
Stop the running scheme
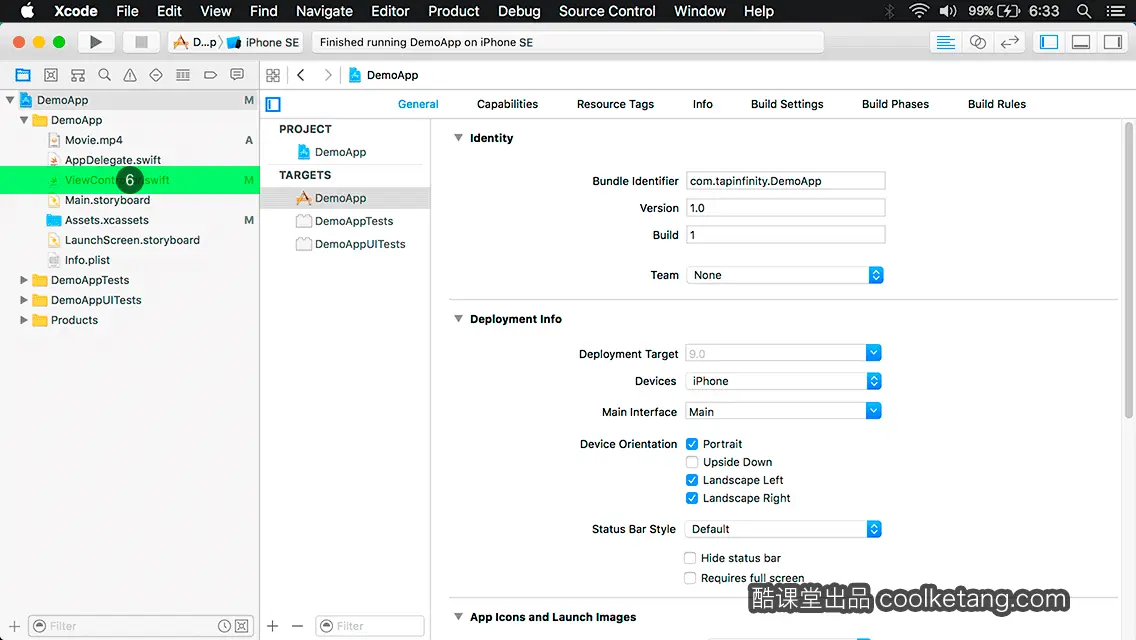pos(141,42)
